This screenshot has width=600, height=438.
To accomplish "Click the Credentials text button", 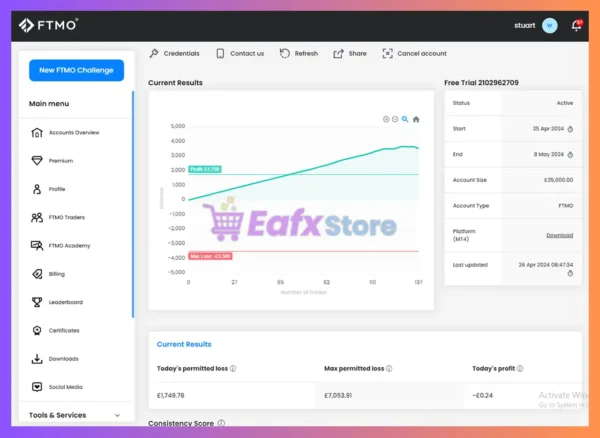I will tap(181, 54).
